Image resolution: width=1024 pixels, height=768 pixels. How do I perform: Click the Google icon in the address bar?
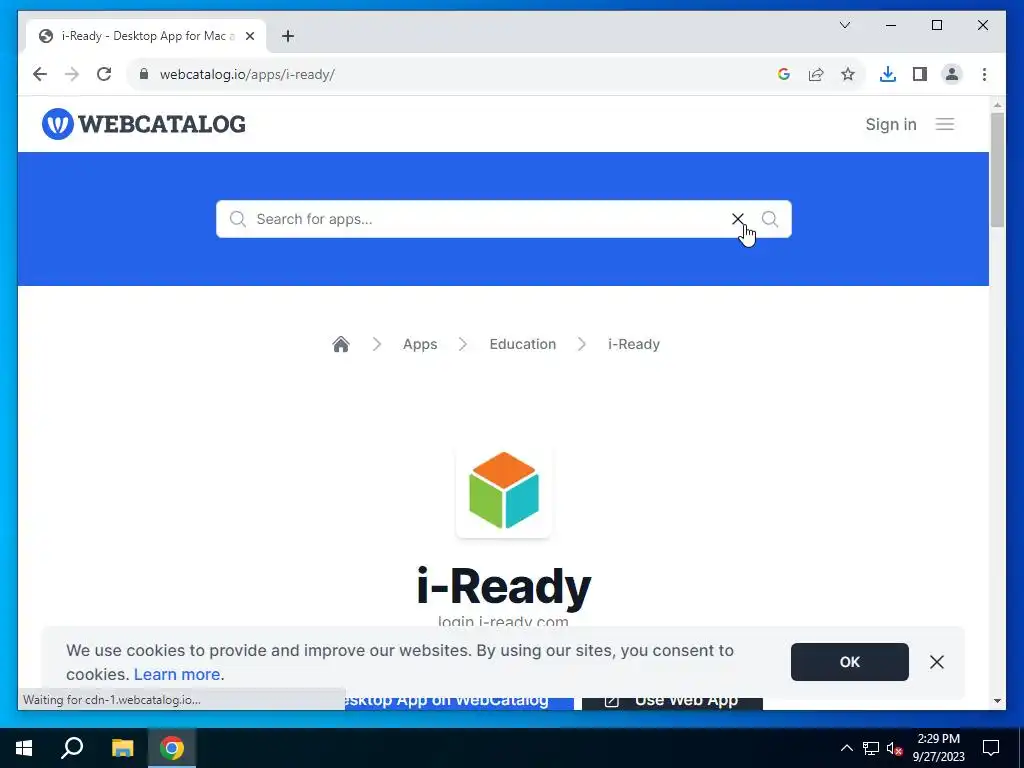[784, 74]
